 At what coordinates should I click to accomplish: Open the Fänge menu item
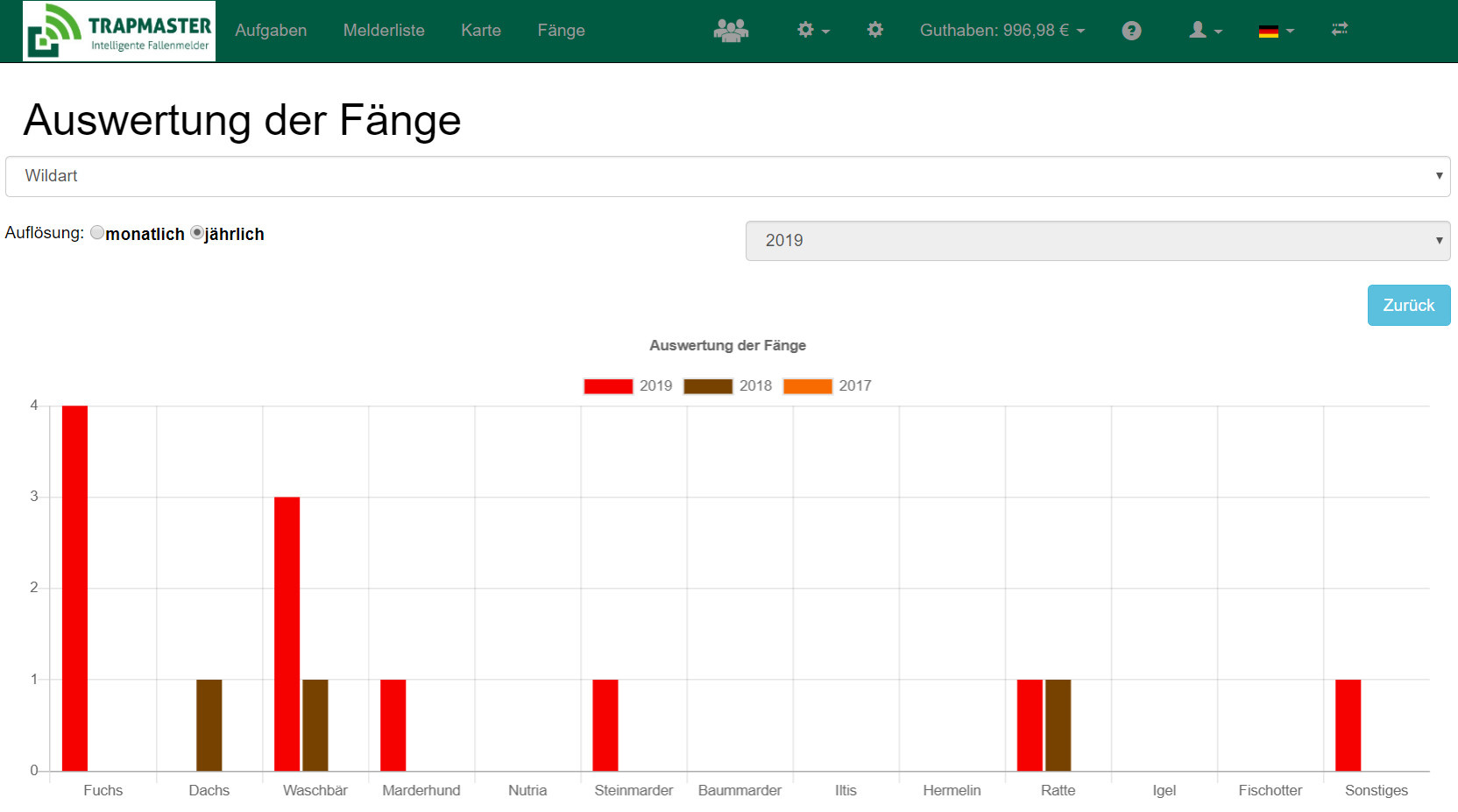pos(561,31)
